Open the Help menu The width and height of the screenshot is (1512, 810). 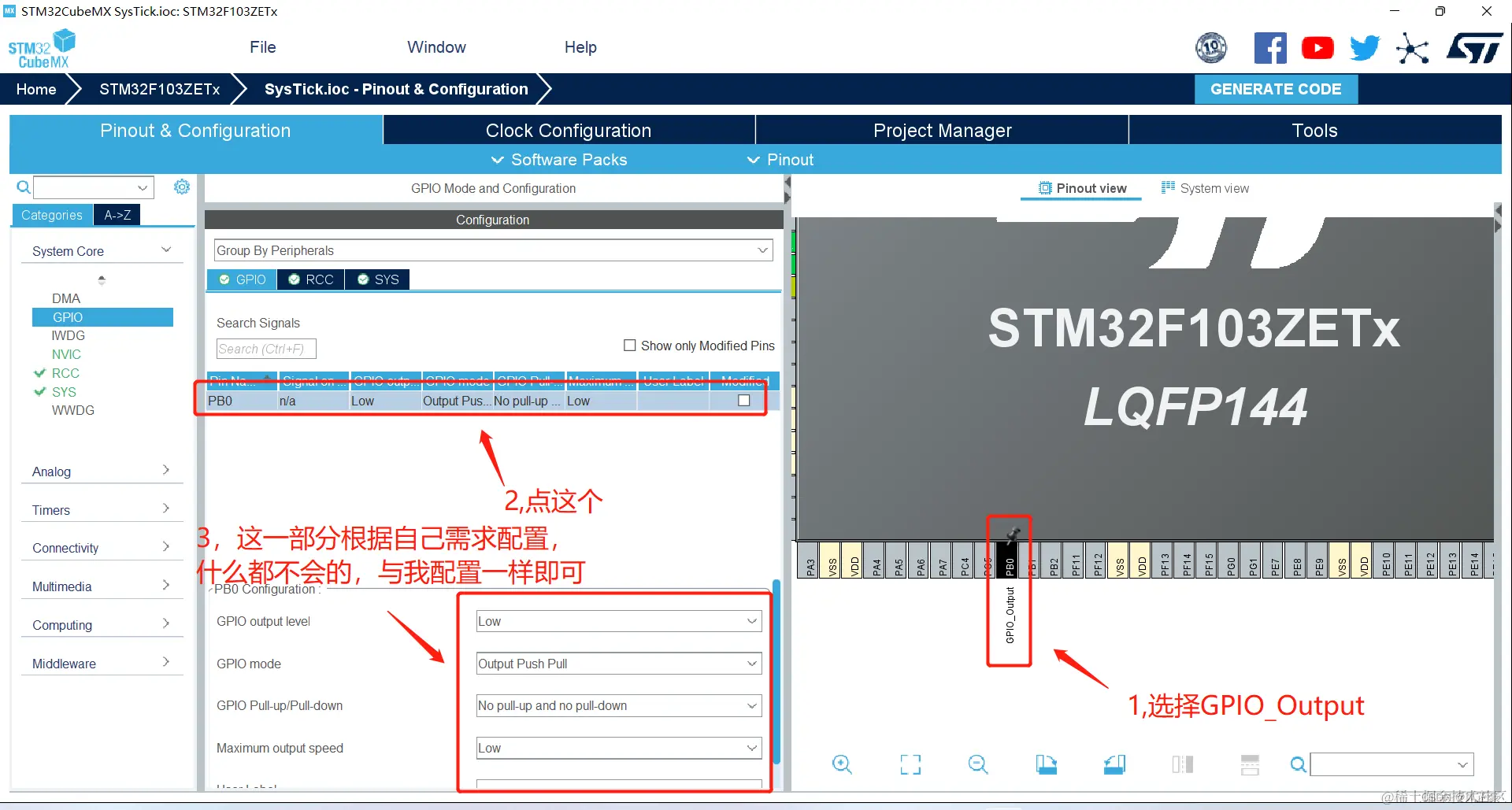point(580,47)
